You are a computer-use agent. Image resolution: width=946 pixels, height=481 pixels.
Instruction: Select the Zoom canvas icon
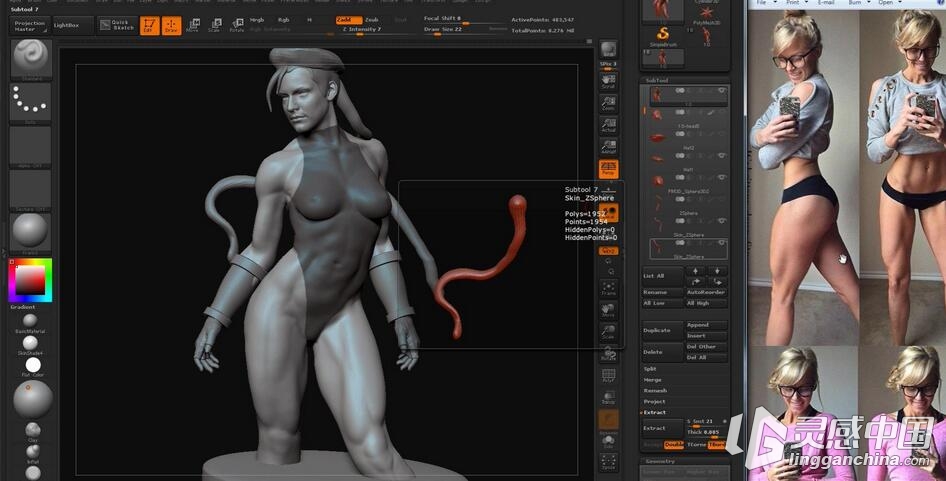pyautogui.click(x=608, y=103)
